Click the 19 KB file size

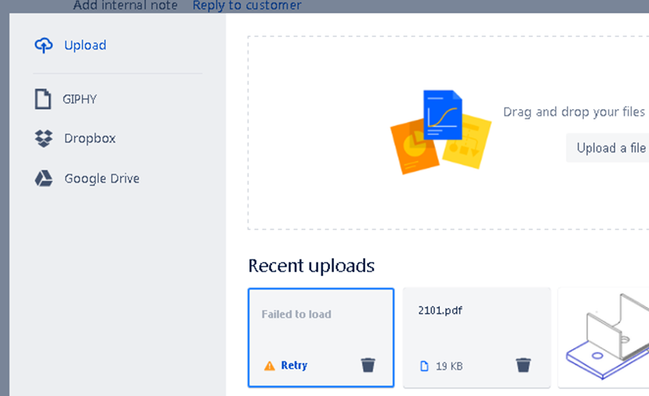449,366
